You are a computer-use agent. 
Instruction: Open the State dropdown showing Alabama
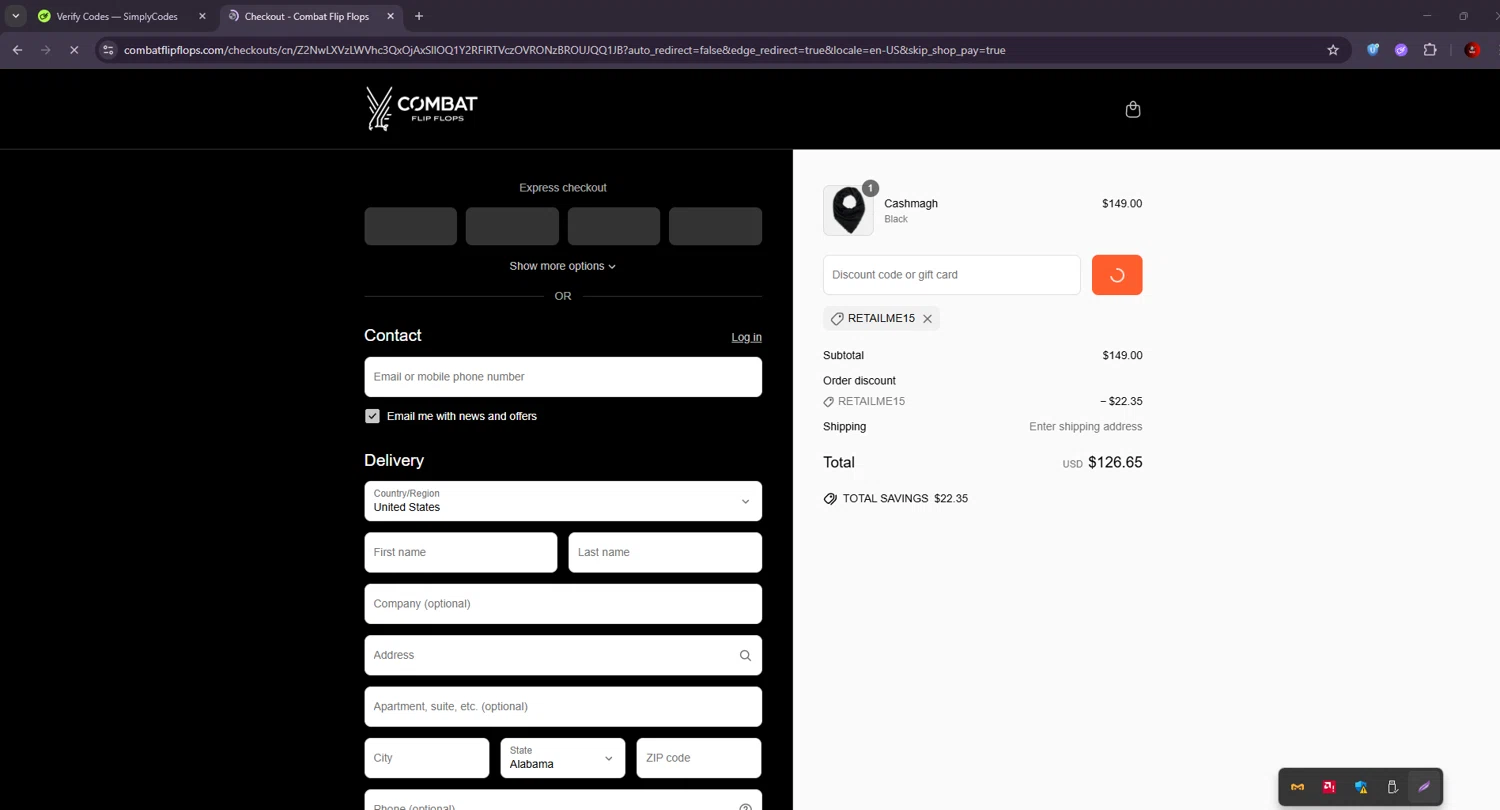[563, 758]
